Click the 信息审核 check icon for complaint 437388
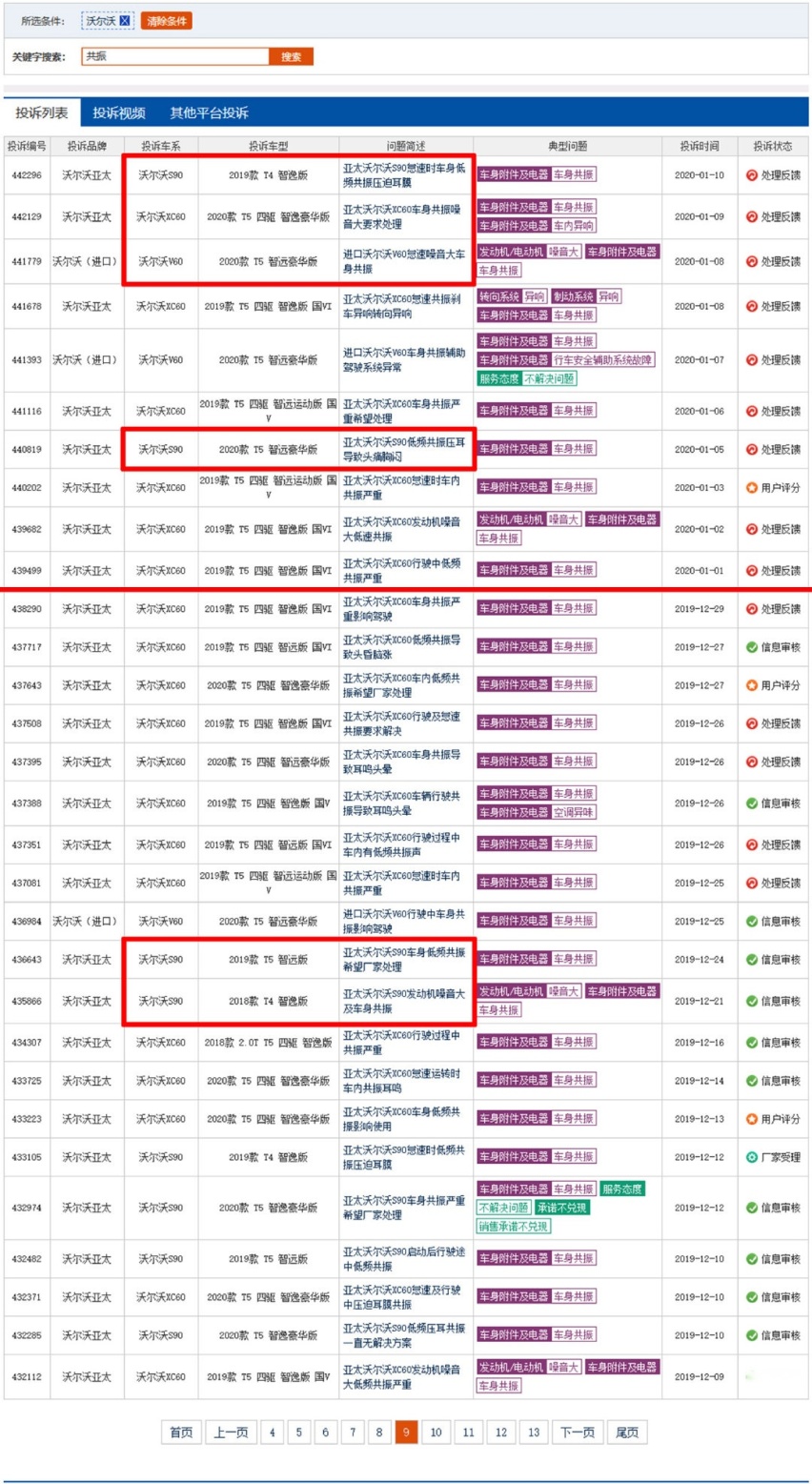This screenshot has height=1484, width=812. pos(751,803)
